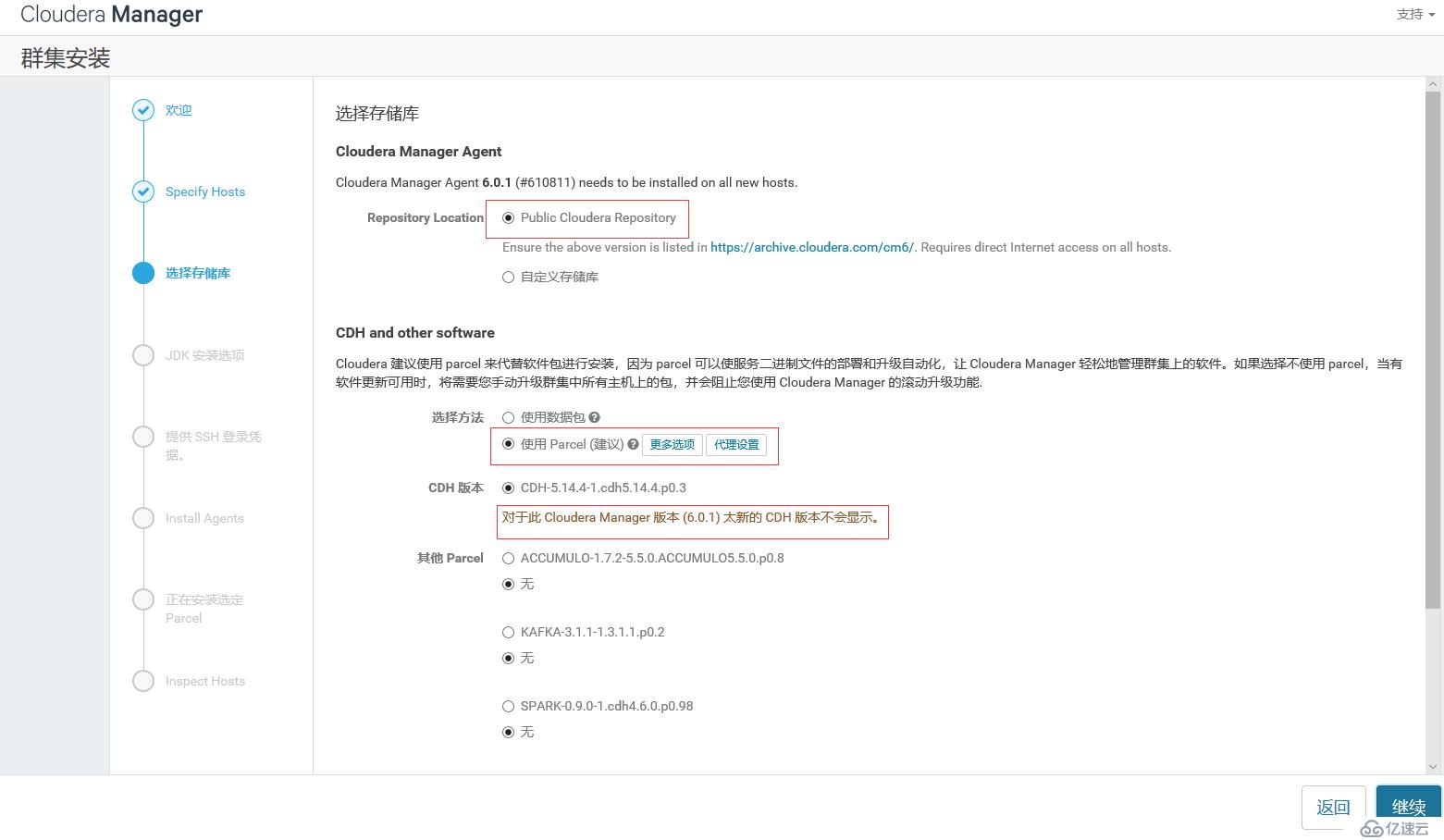Click the CDH and other software heading
Screen dimensions: 1444x840
tap(414, 333)
